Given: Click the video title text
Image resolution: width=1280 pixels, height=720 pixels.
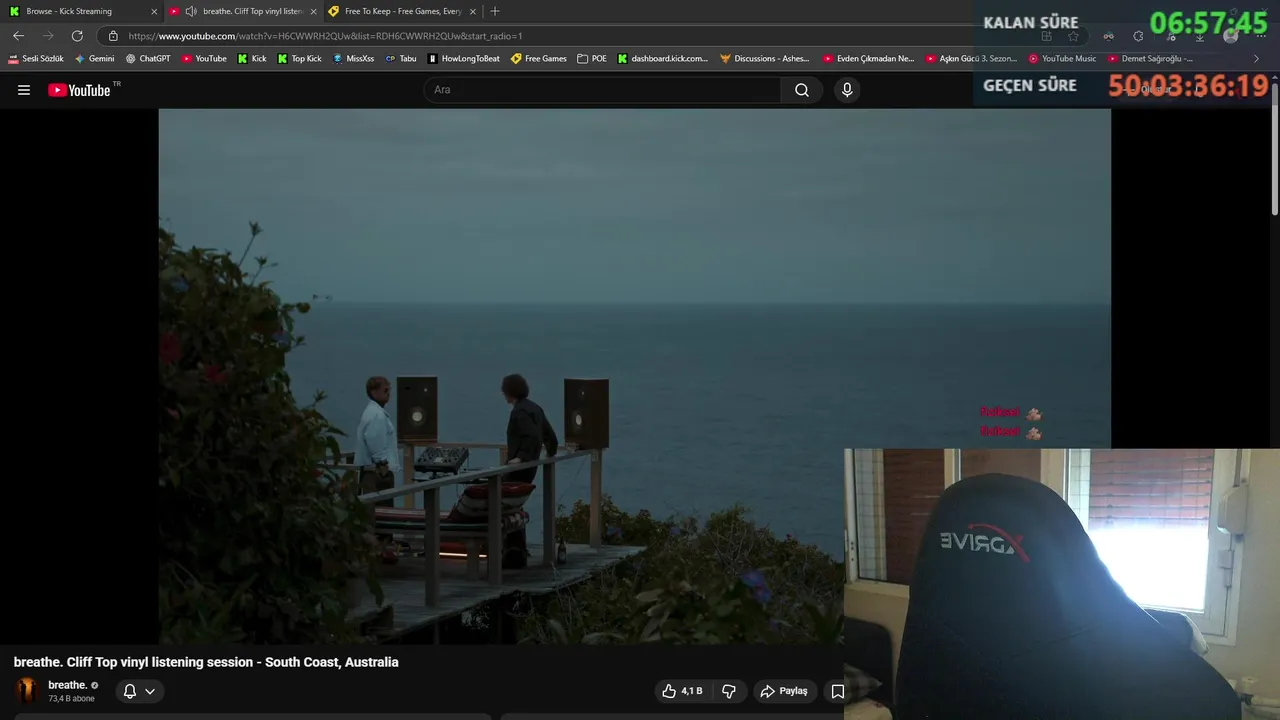Looking at the screenshot, I should coord(206,662).
